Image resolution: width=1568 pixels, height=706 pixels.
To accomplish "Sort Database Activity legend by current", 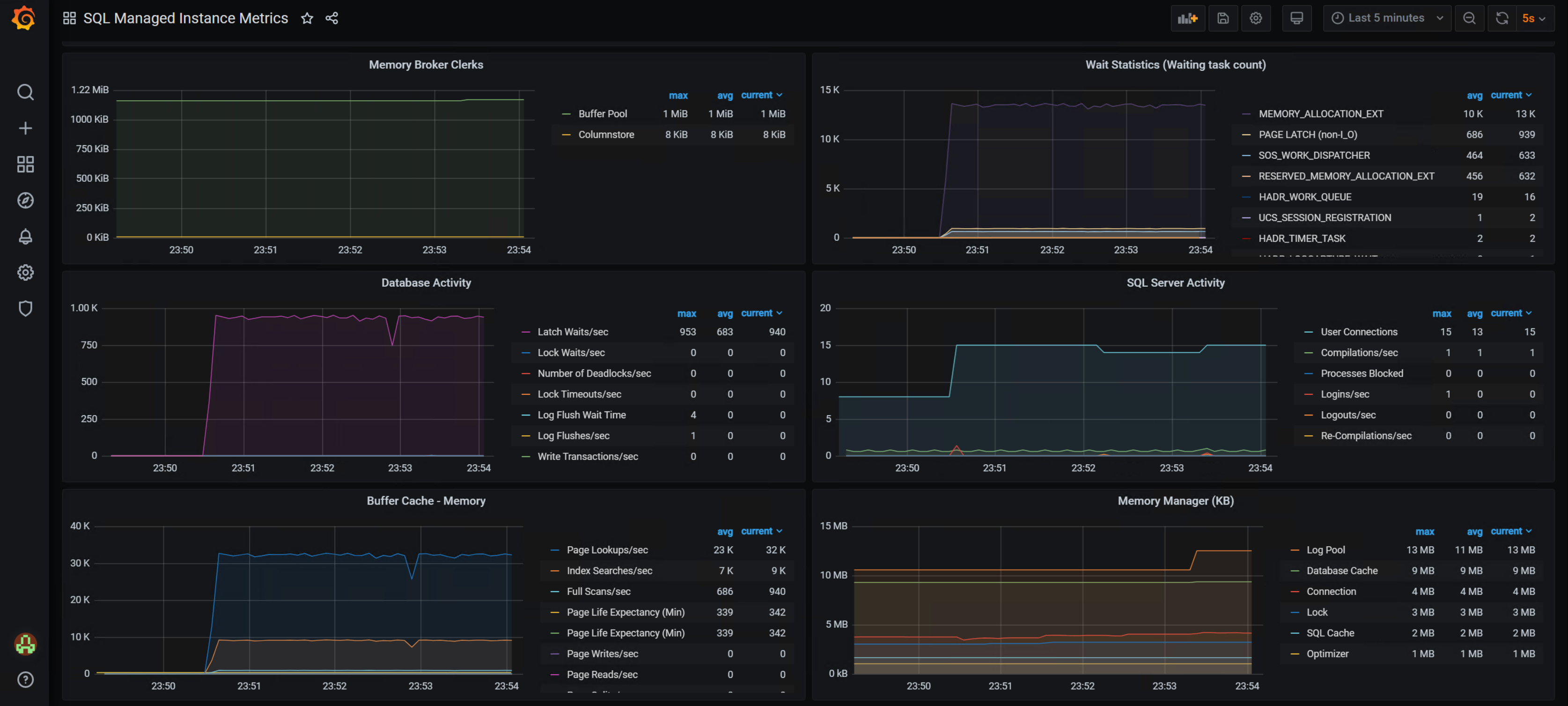I will [761, 313].
